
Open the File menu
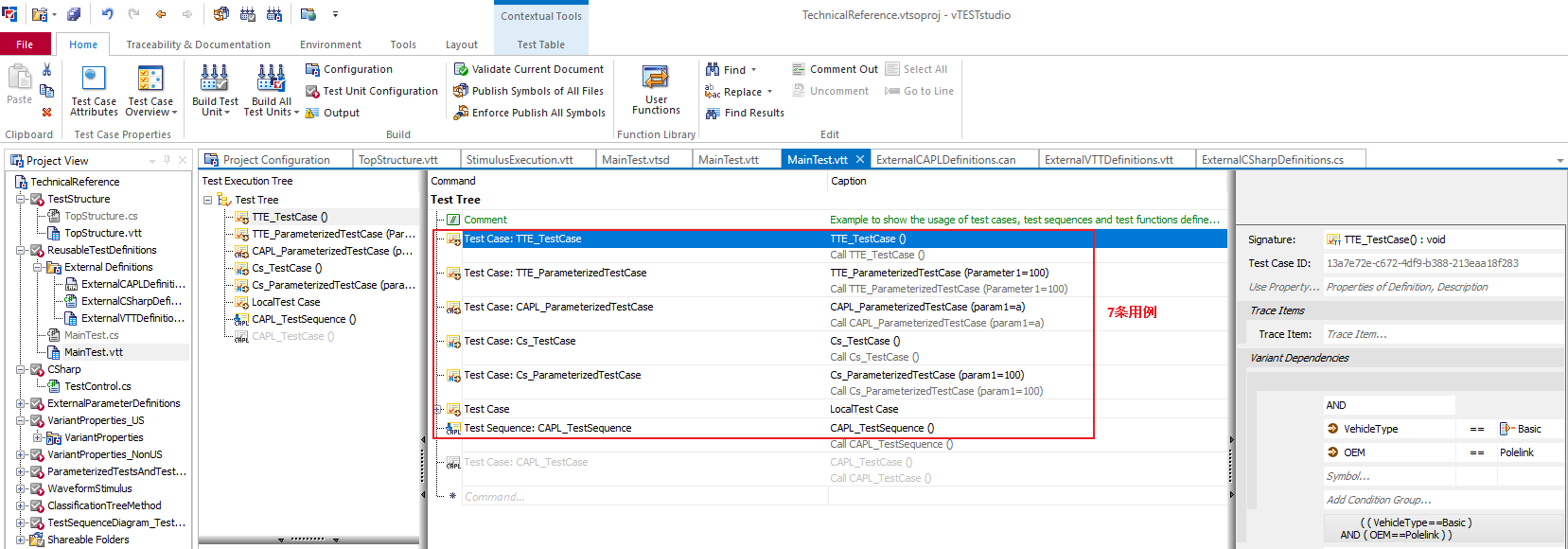[25, 44]
